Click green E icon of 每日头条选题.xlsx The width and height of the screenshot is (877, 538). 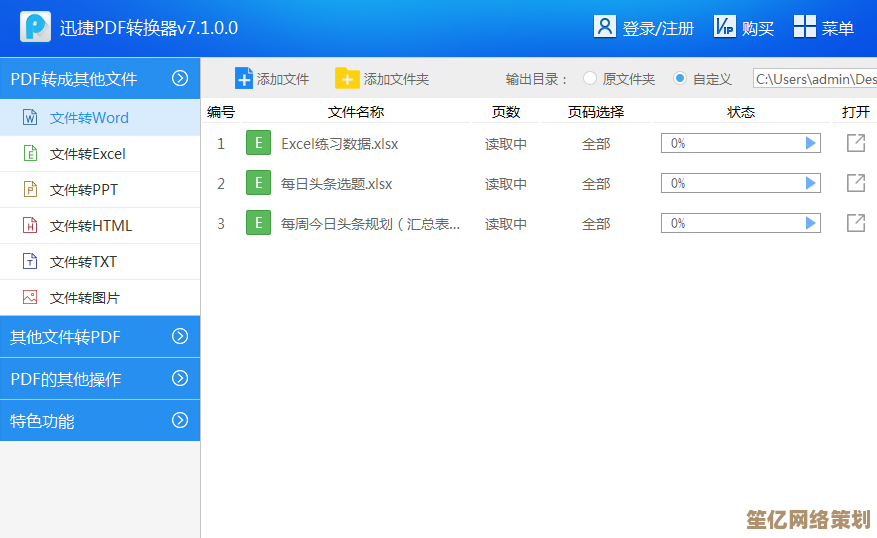tap(258, 182)
